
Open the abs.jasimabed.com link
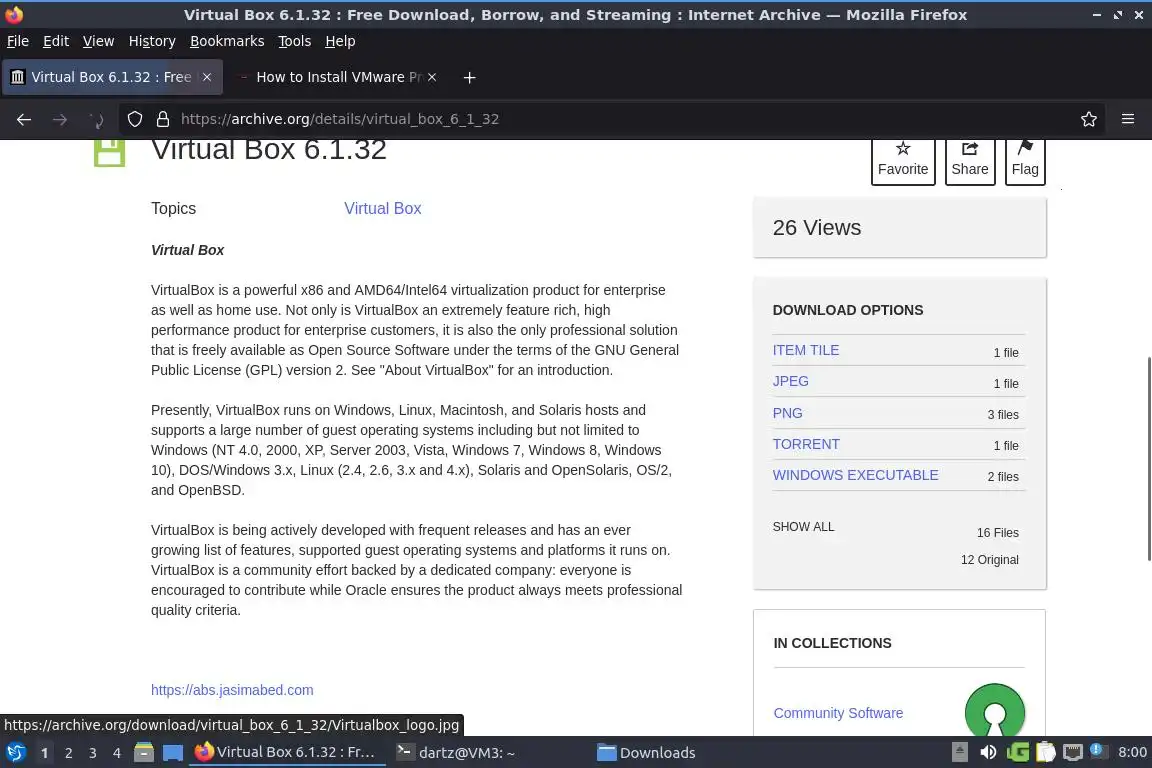coord(232,690)
